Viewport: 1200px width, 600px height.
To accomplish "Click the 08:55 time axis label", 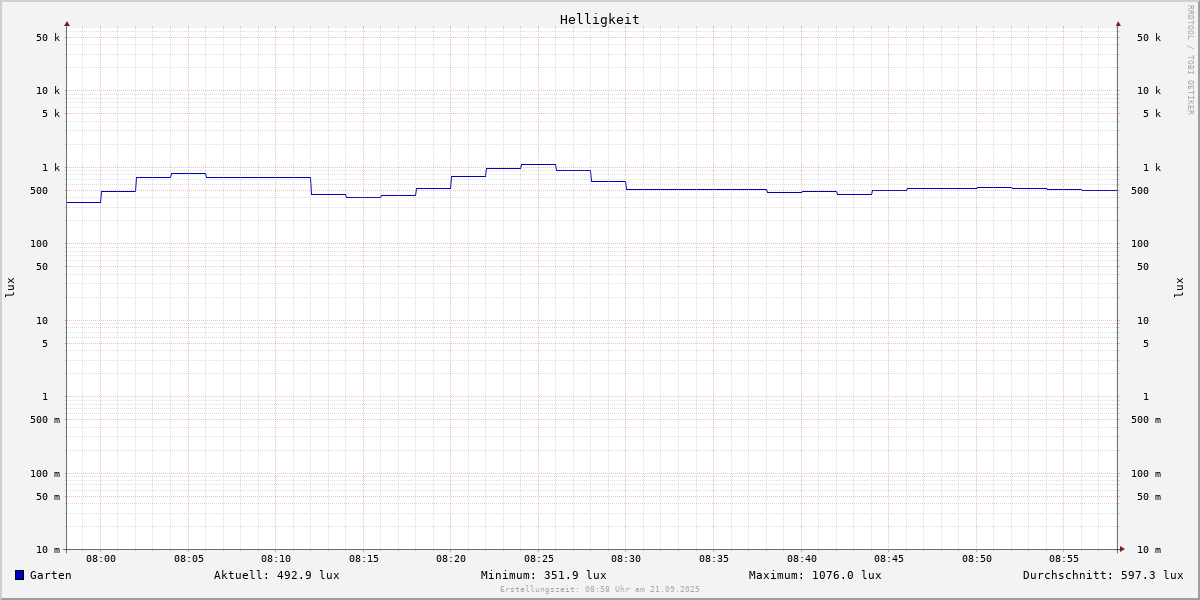I will pos(1064,559).
